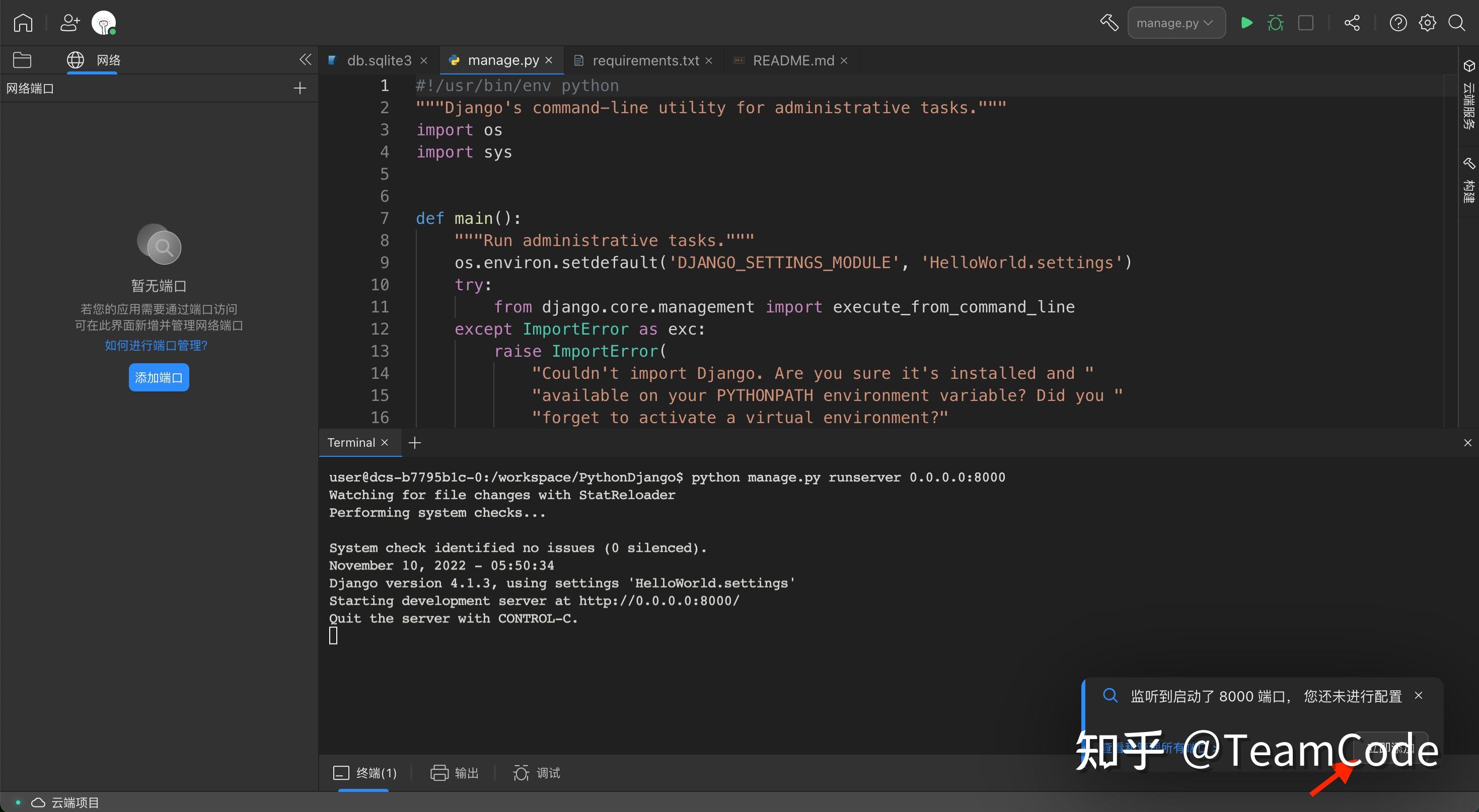
Task: Switch to the README.md editor tab
Action: pos(792,60)
